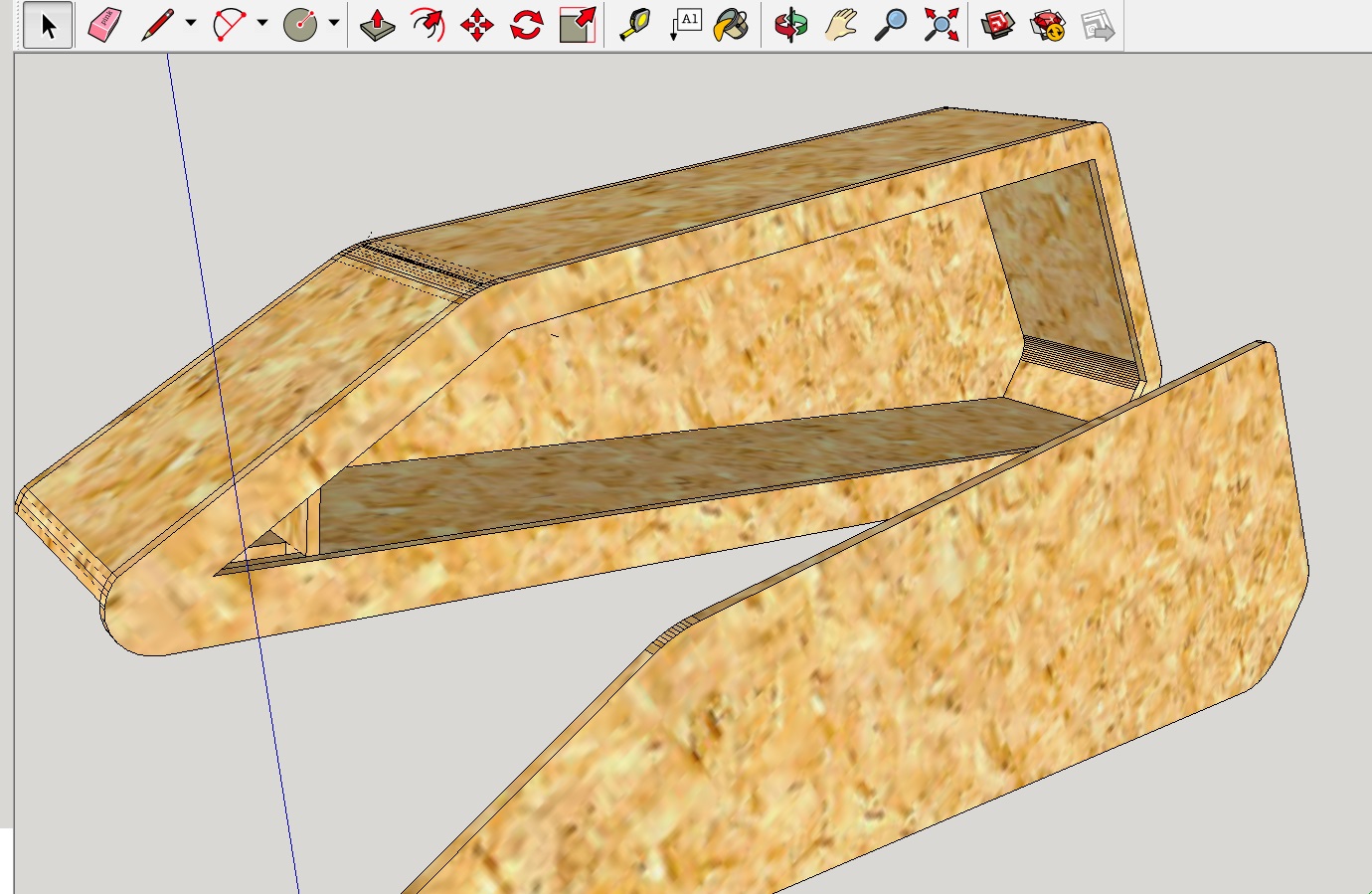Screen dimensions: 1372x894
Task: Choose the Arc drawing tool
Action: (229, 25)
